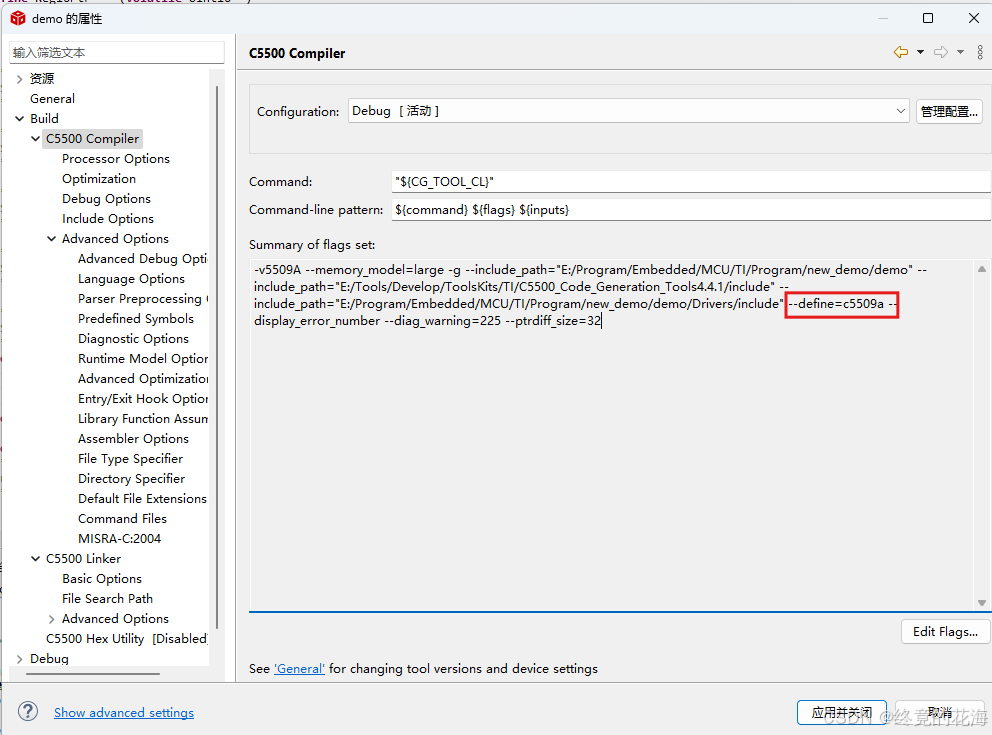Select Optimization tree item
992x735 pixels.
99,178
